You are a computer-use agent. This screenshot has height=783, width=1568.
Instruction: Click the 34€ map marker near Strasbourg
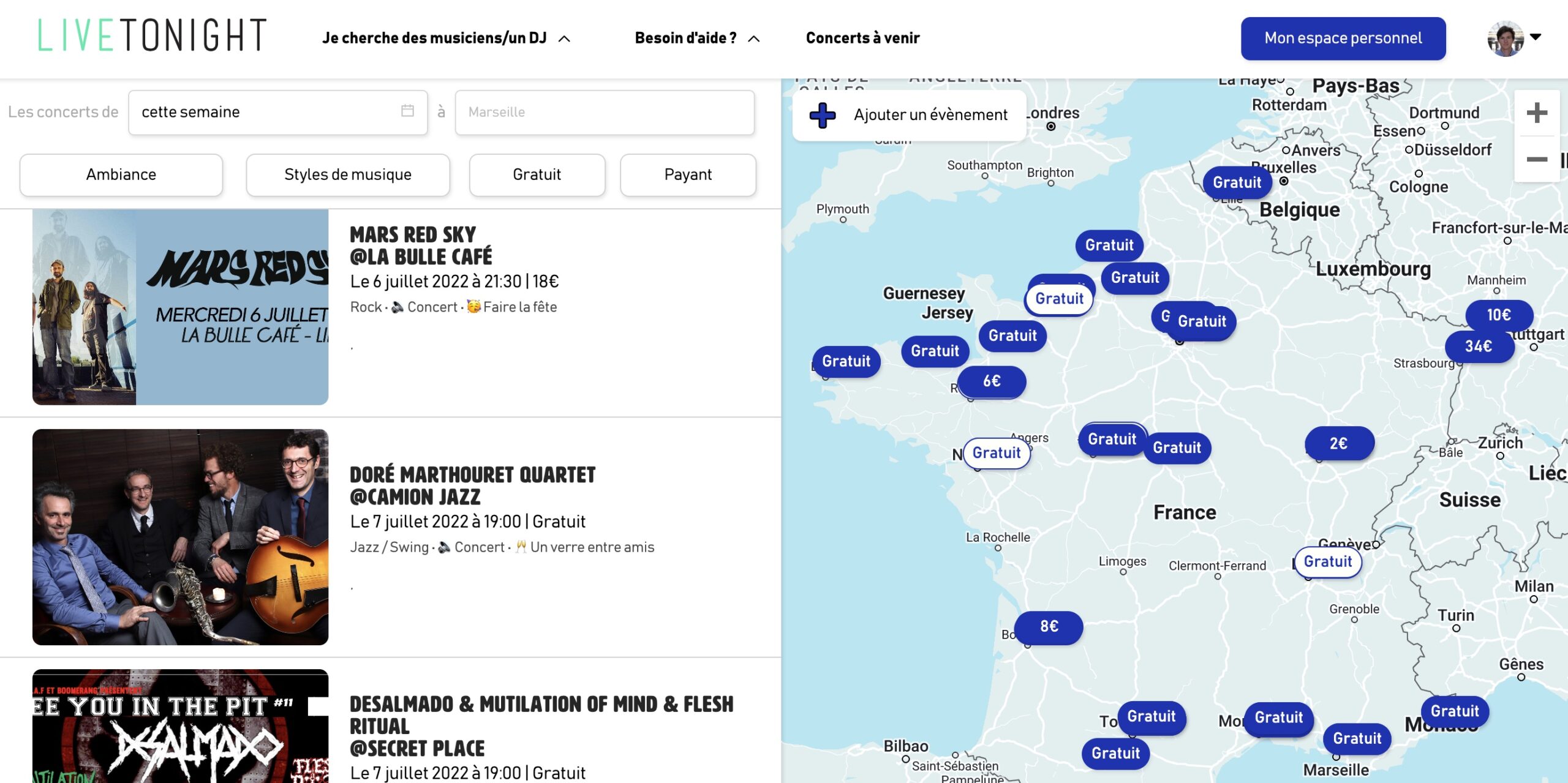1479,347
